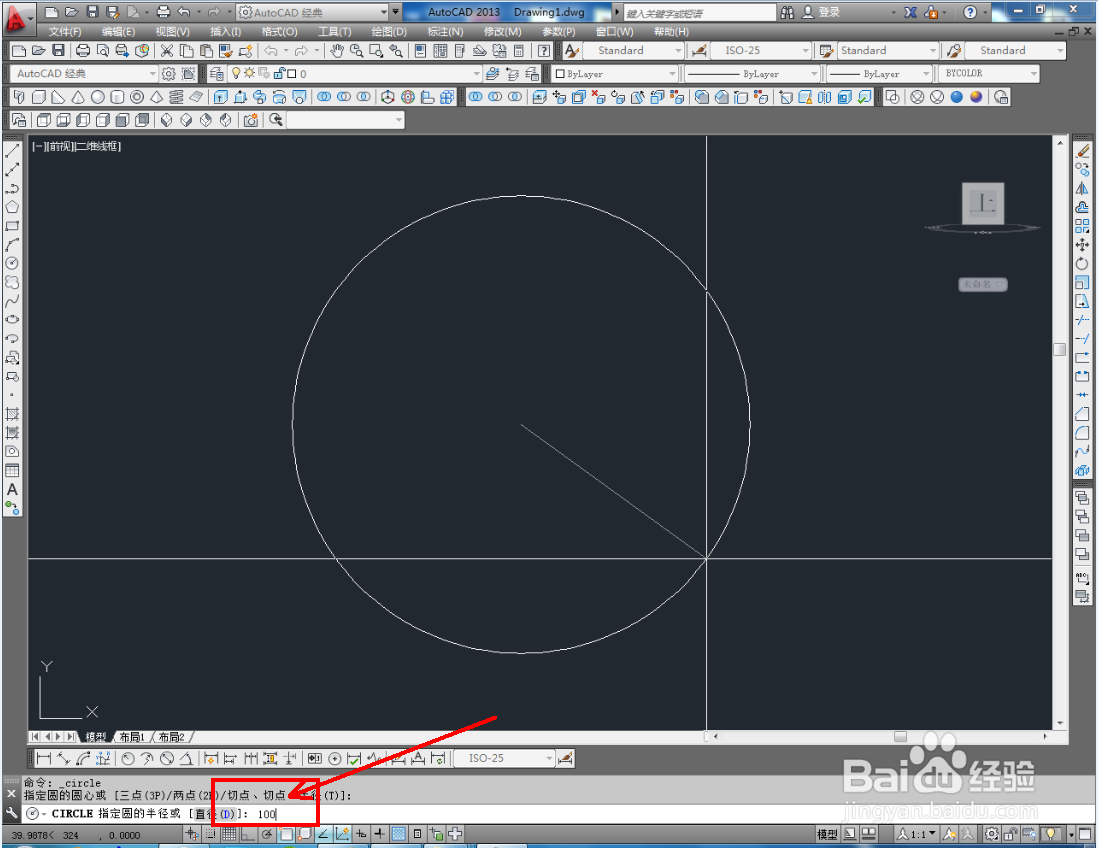
Task: Click the vertical scrollbar thumb of drawing area
Action: (1059, 349)
